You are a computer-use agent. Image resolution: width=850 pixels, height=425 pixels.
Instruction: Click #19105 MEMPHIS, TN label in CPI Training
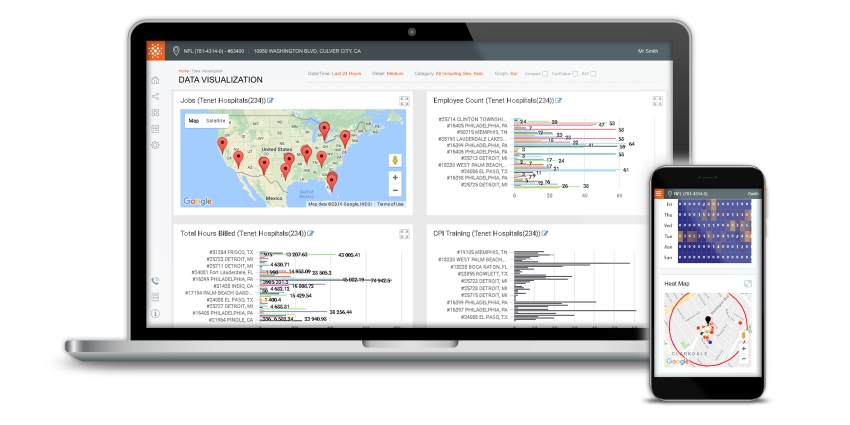coord(482,252)
